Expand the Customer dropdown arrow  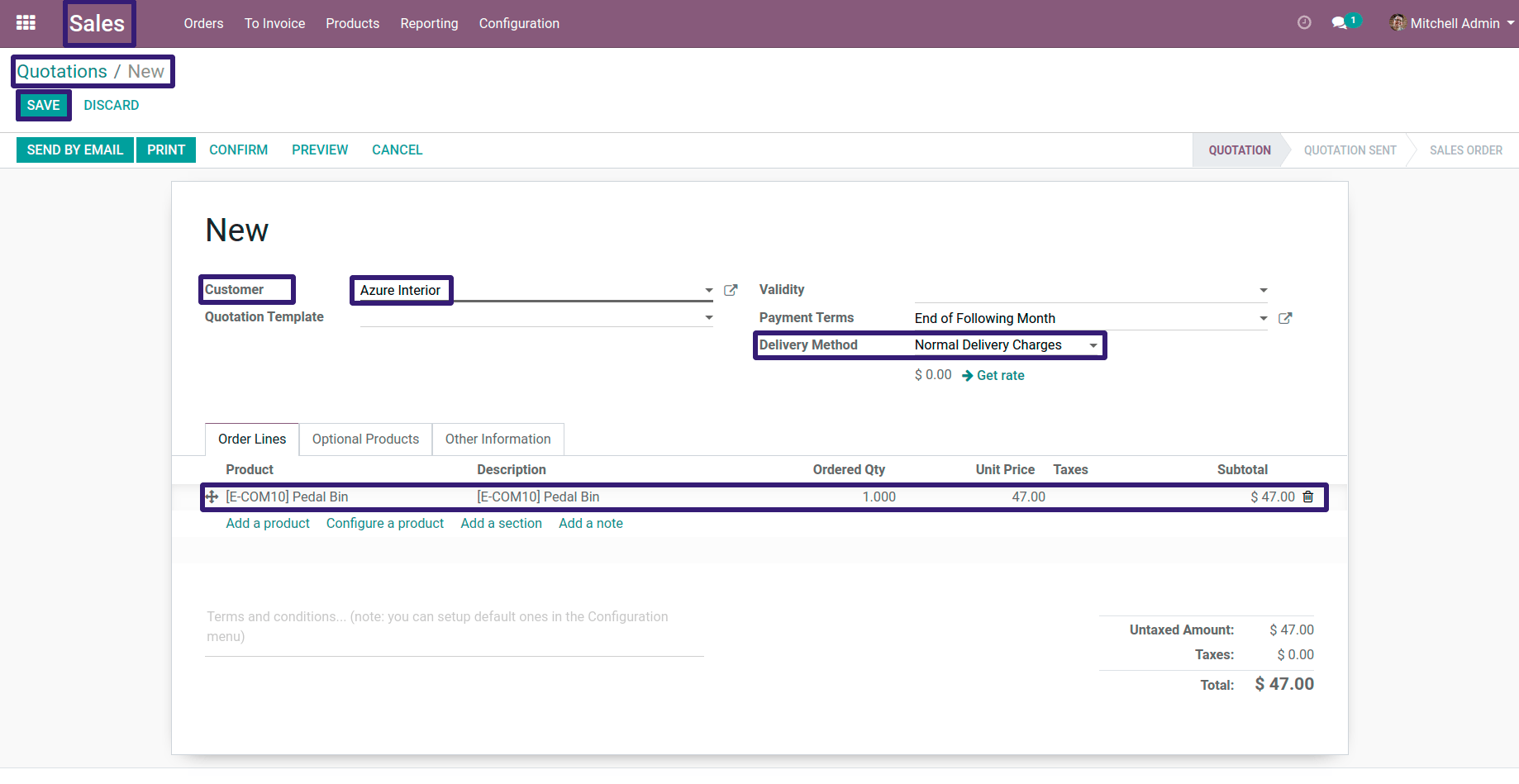tap(708, 290)
